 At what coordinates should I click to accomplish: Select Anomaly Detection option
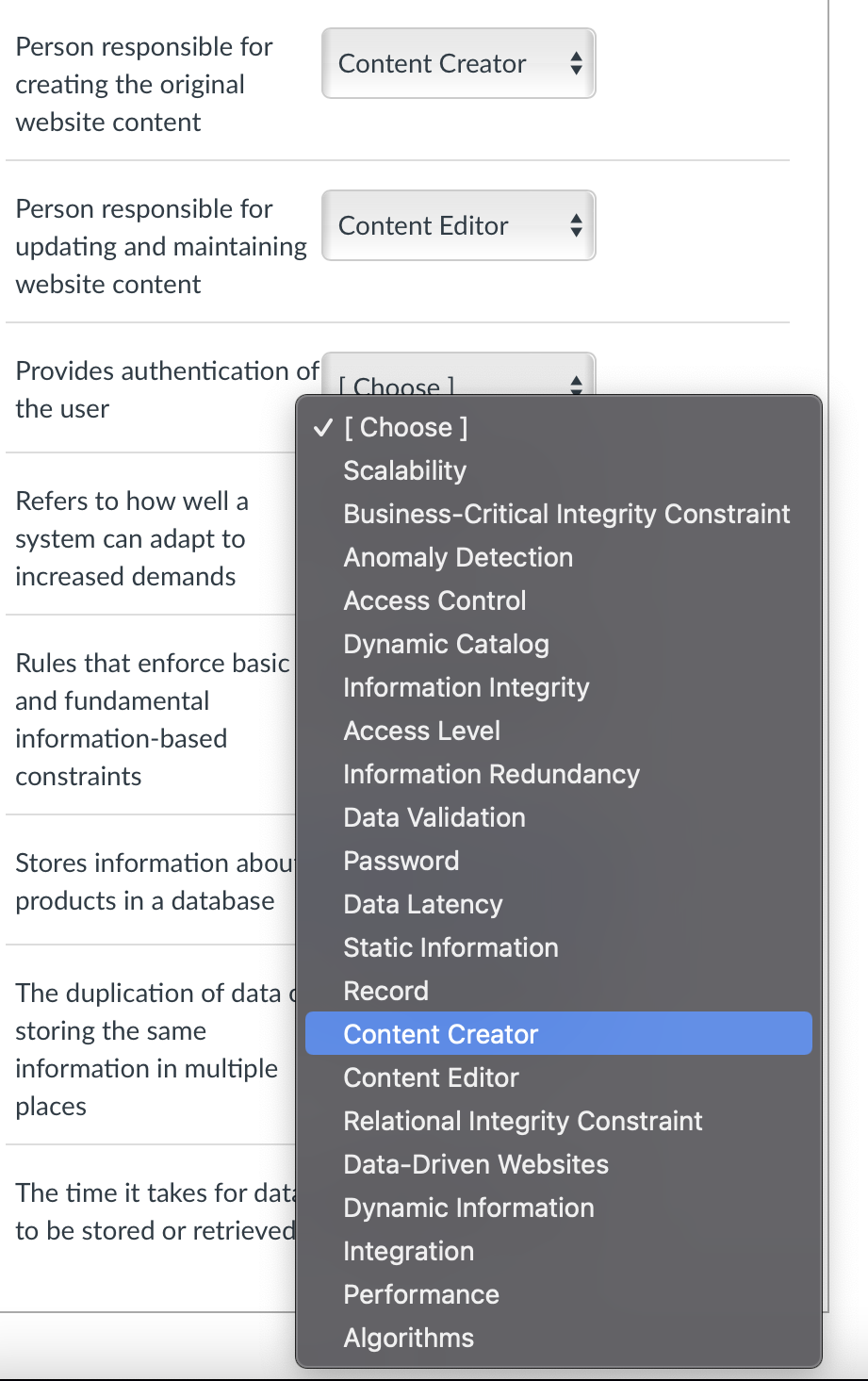click(457, 557)
